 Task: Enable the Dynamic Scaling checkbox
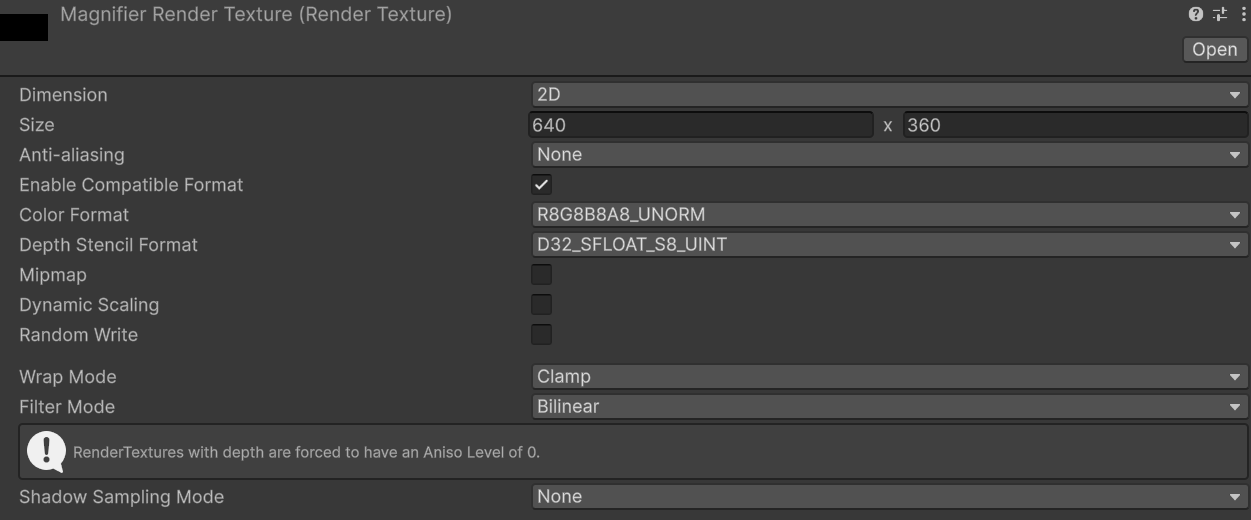[x=541, y=305]
